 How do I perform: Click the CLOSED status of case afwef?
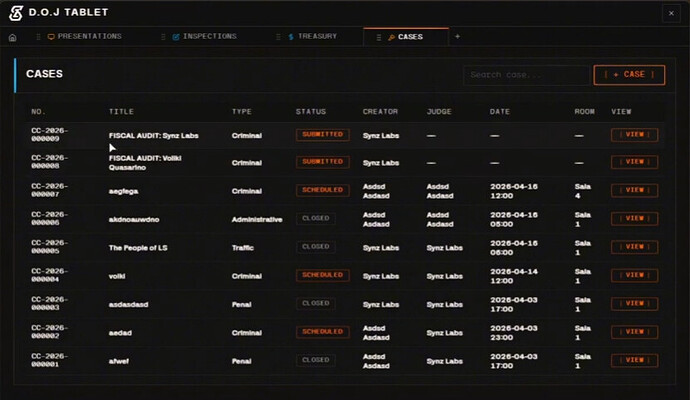(x=316, y=360)
